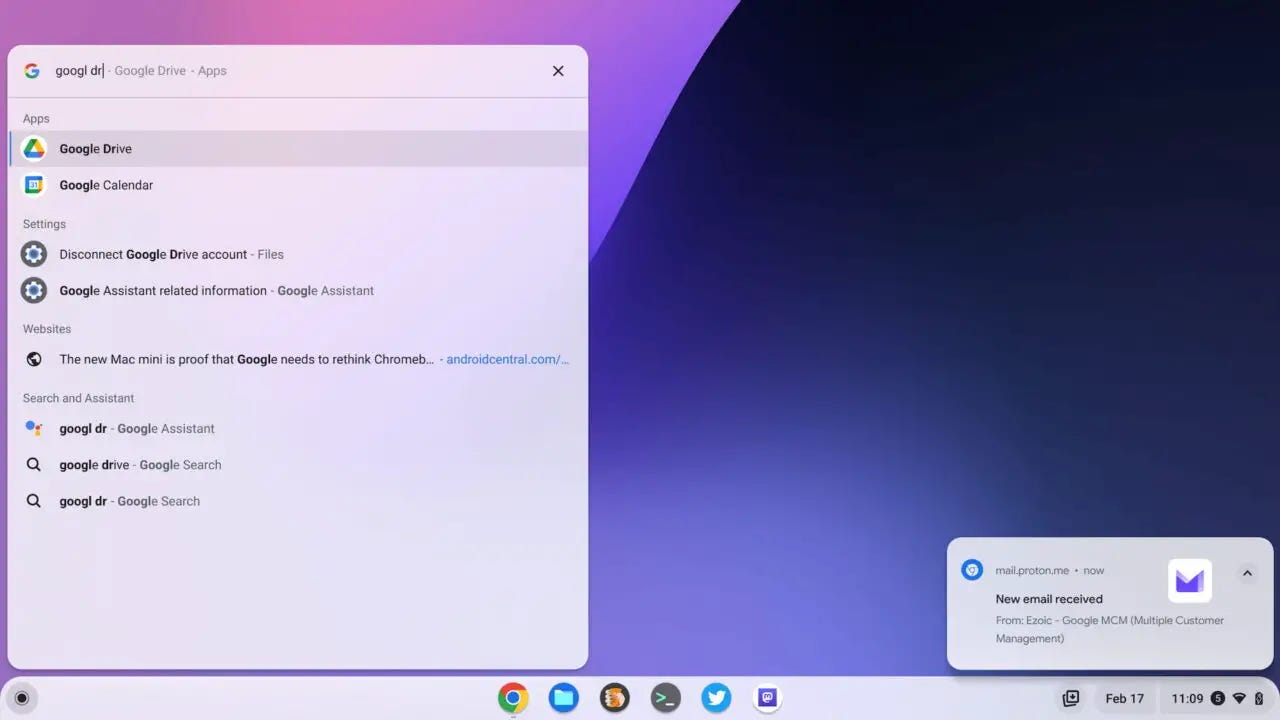
Task: Open the orange striped app on shelf
Action: pos(615,698)
